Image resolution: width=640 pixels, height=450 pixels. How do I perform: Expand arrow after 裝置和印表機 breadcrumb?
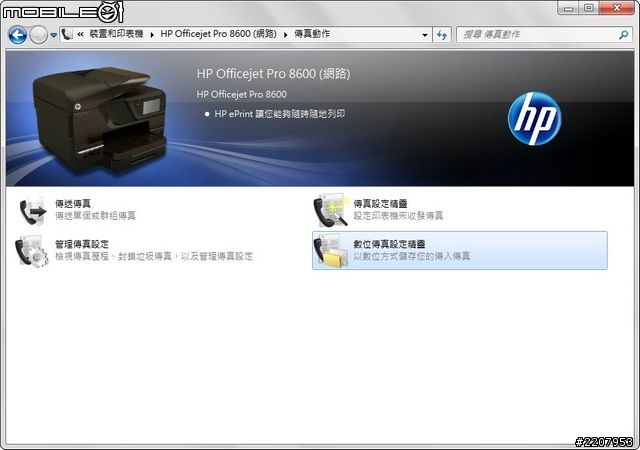click(152, 35)
